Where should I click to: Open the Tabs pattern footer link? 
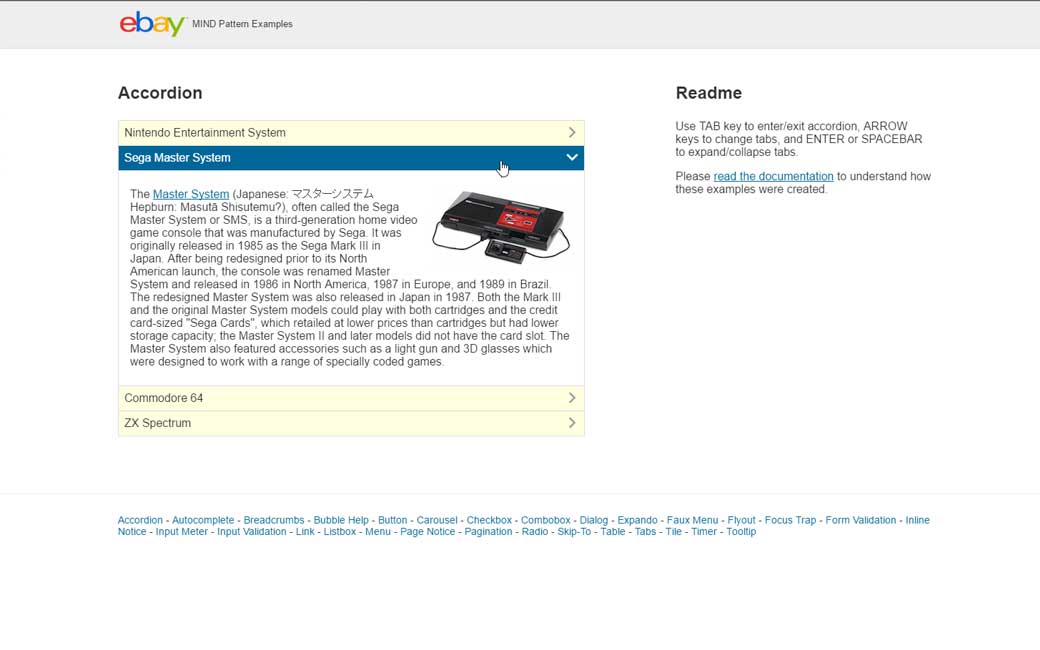click(645, 532)
